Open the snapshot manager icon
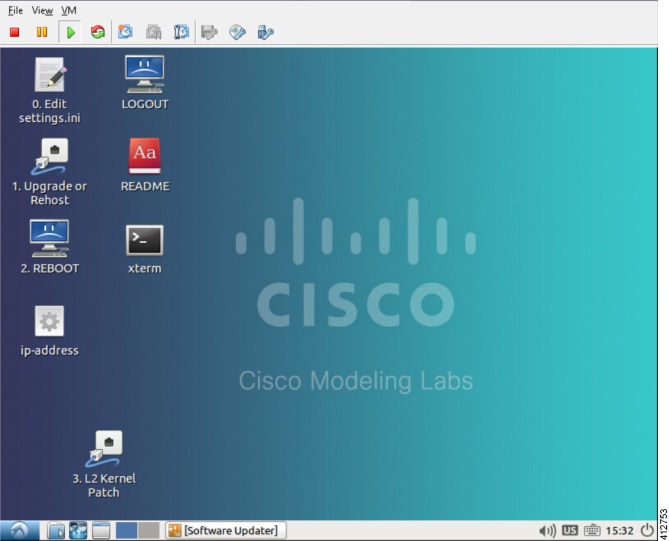This screenshot has width=669, height=541. click(181, 32)
